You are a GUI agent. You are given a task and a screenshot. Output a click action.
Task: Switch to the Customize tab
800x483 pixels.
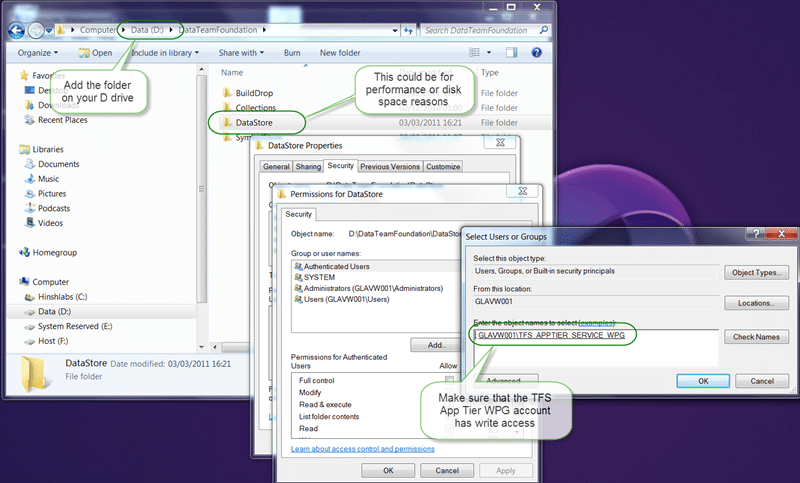click(443, 166)
